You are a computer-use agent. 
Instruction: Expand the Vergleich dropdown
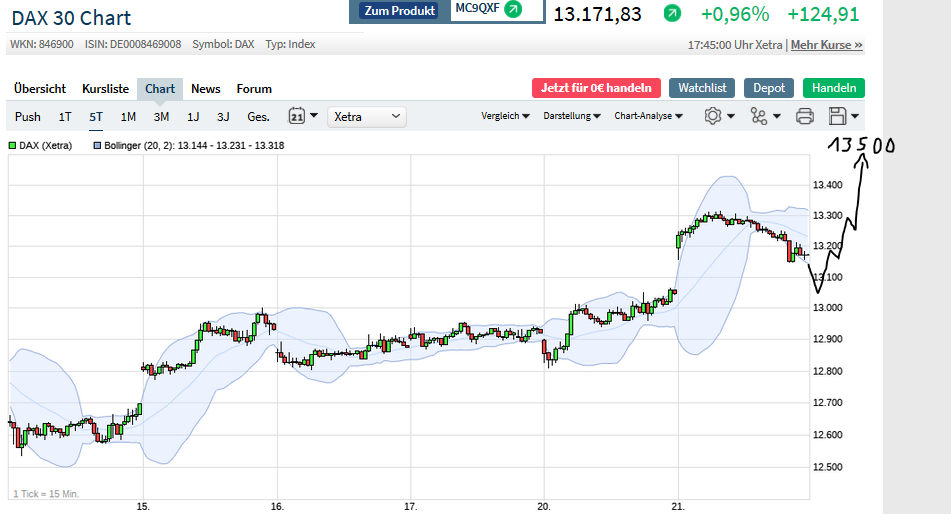505,116
